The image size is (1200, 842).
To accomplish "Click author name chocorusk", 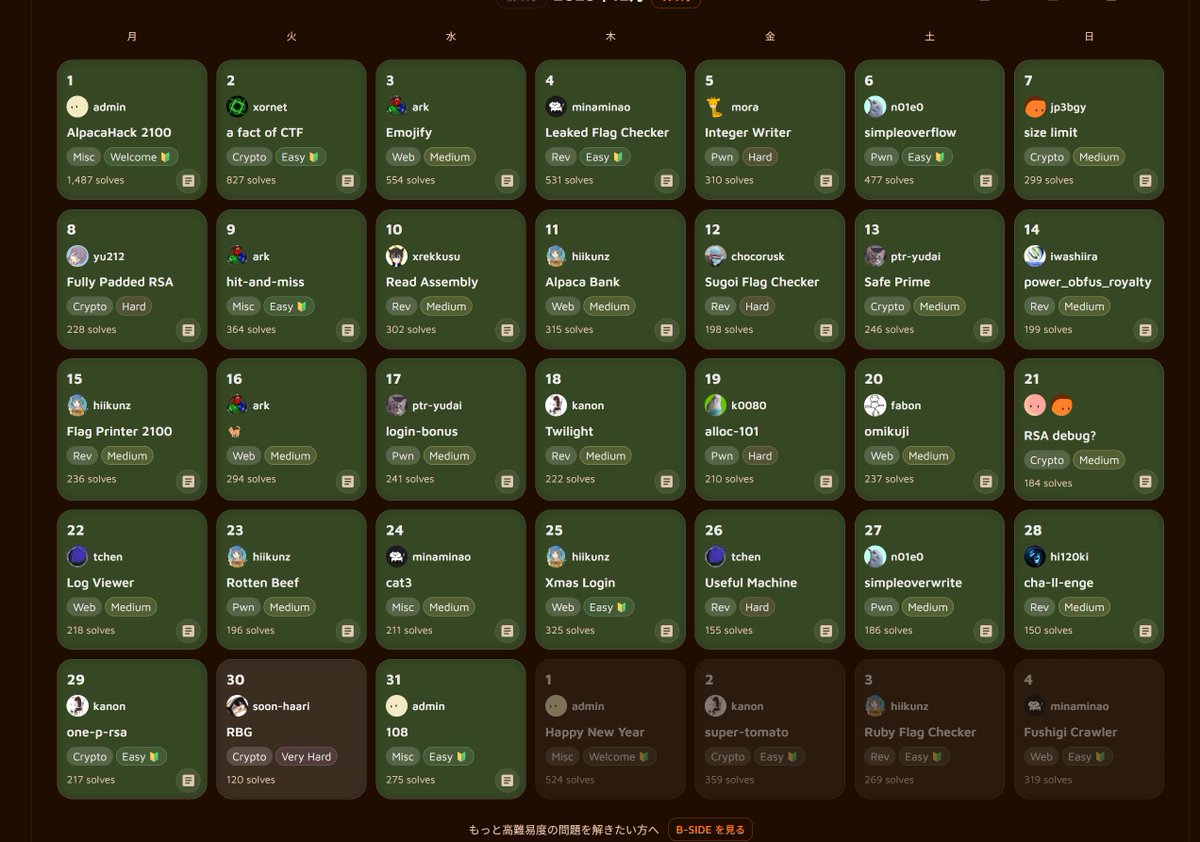I will [x=758, y=257].
